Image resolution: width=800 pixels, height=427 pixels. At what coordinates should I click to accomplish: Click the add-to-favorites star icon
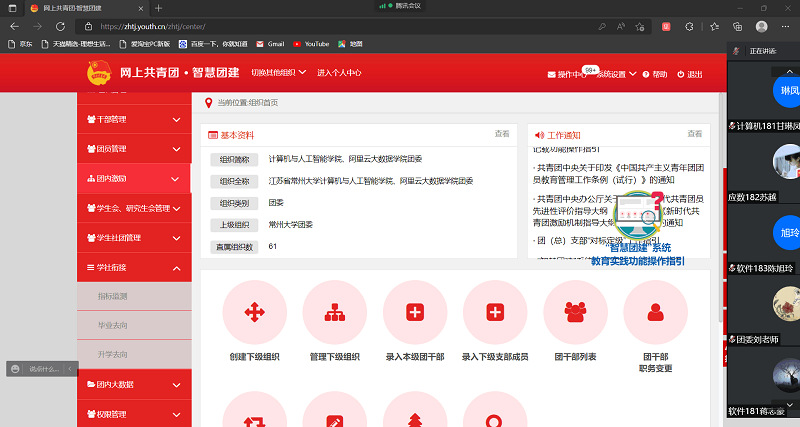[x=640, y=27]
